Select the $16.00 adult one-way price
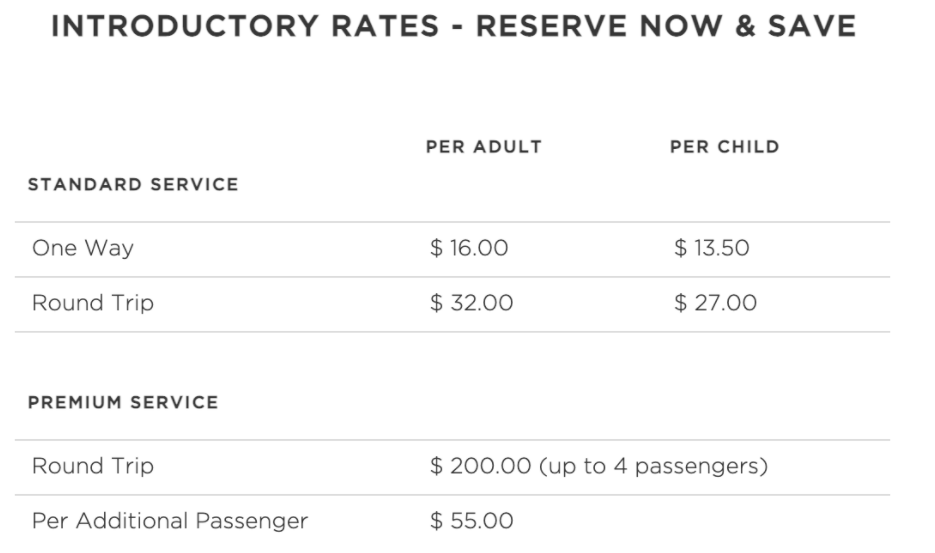Image resolution: width=935 pixels, height=553 pixels. tap(469, 249)
